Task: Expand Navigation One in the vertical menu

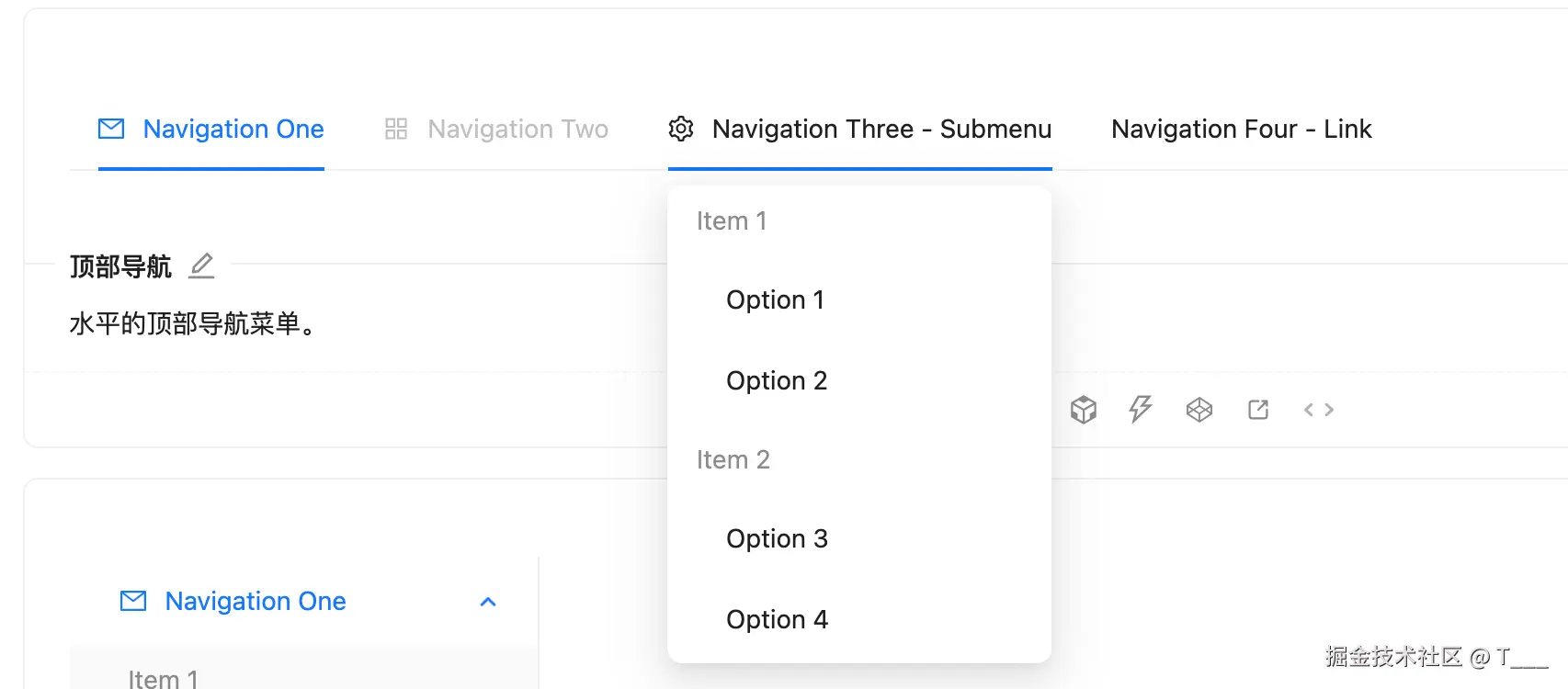Action: [x=256, y=602]
